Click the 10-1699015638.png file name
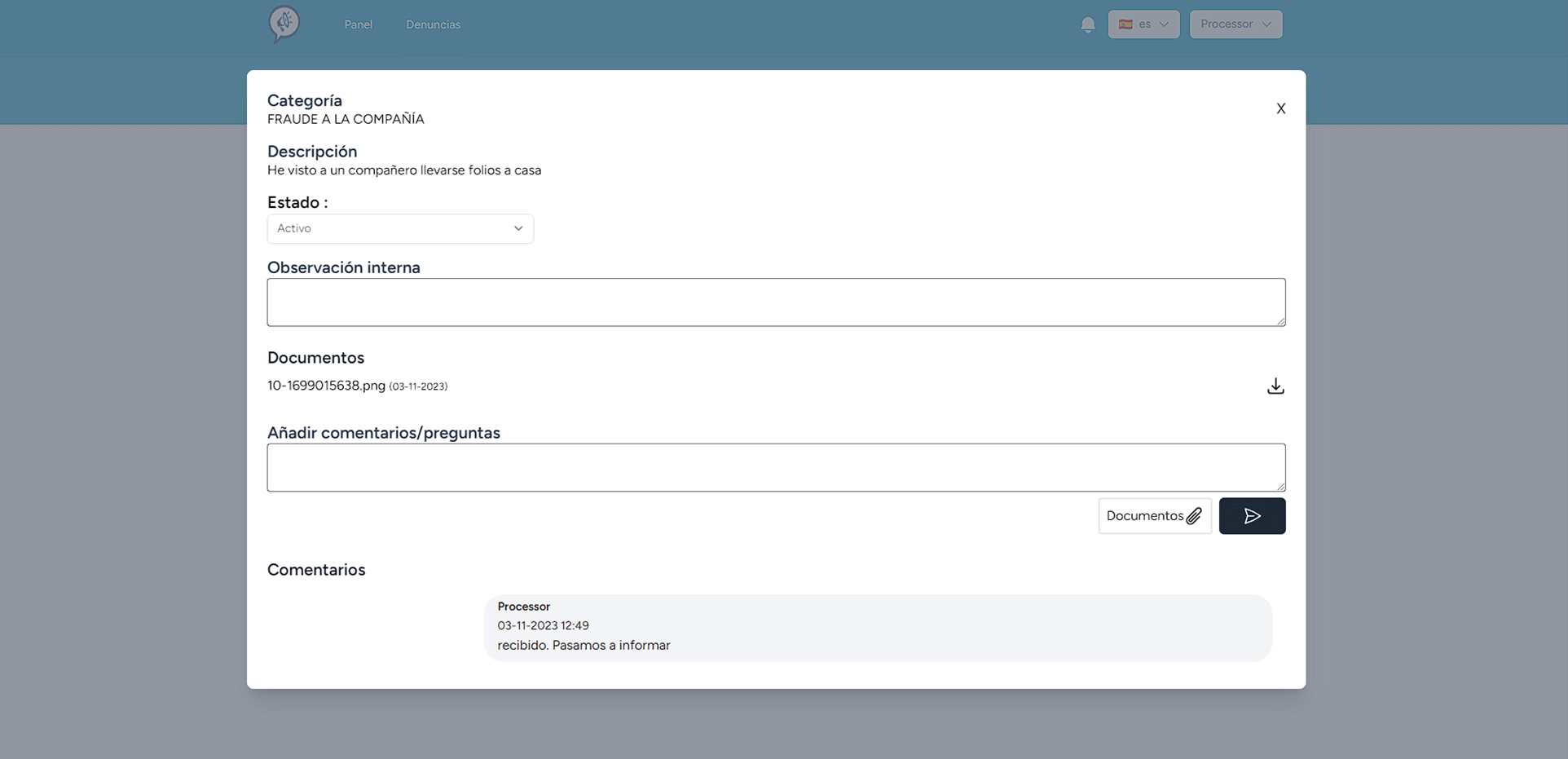The image size is (1568, 759). point(326,386)
